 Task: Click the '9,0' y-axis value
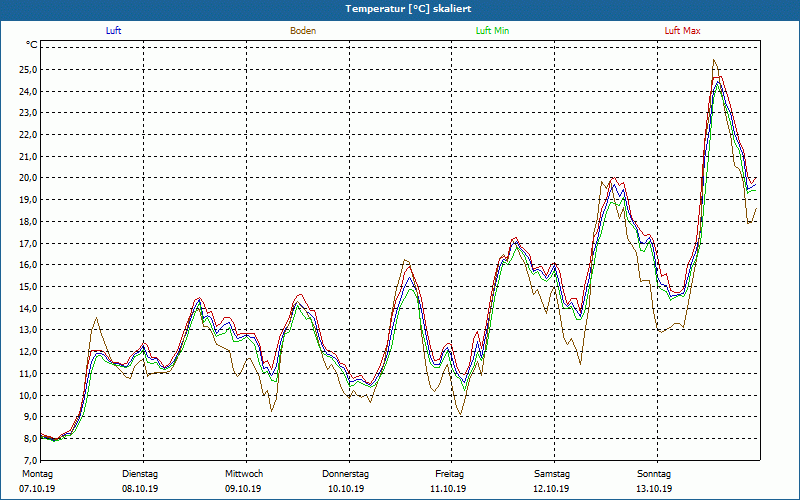[30, 417]
